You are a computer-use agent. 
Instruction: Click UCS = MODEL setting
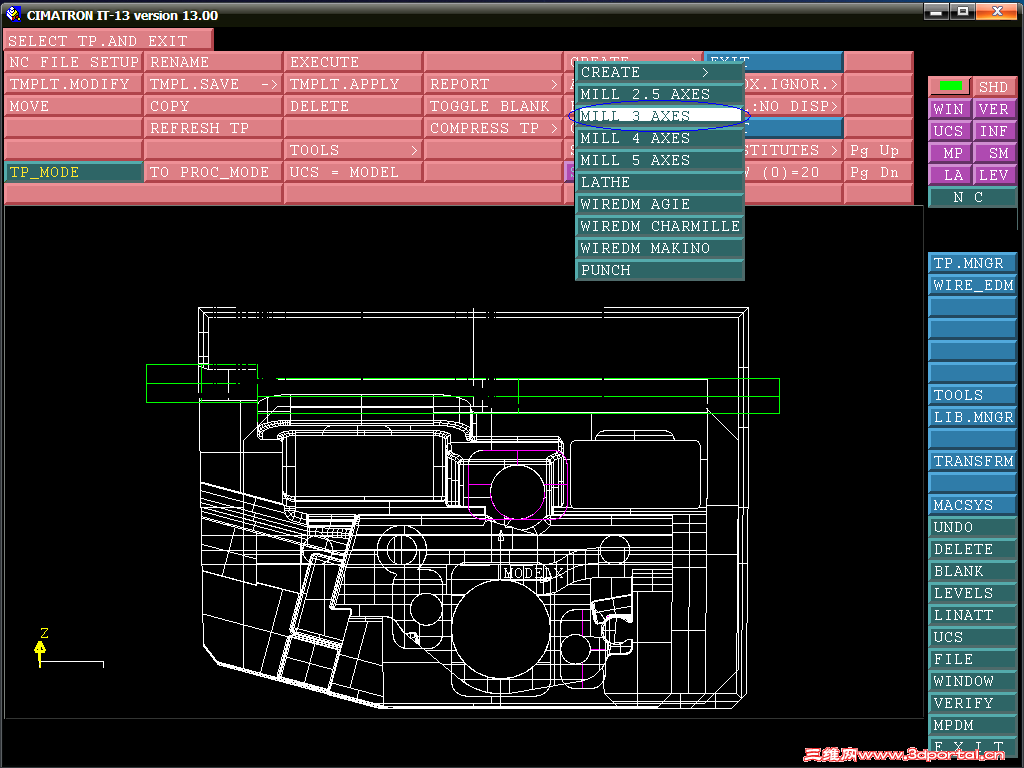[353, 172]
